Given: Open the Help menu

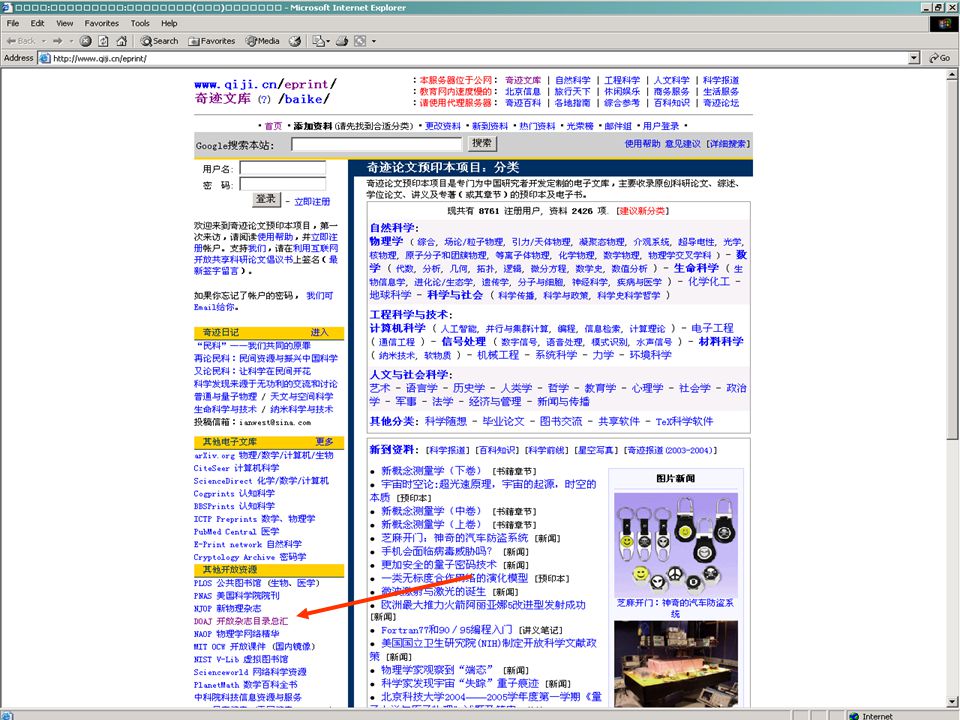Looking at the screenshot, I should 169,23.
